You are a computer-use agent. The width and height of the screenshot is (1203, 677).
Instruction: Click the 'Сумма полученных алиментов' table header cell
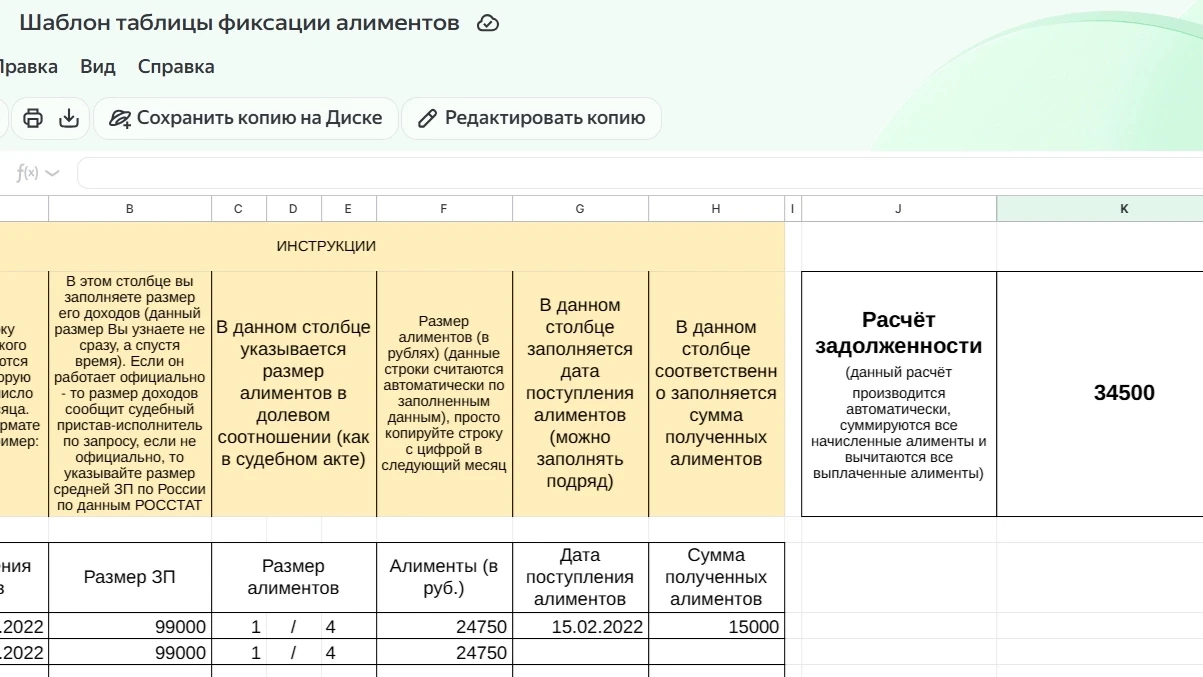[x=717, y=577]
